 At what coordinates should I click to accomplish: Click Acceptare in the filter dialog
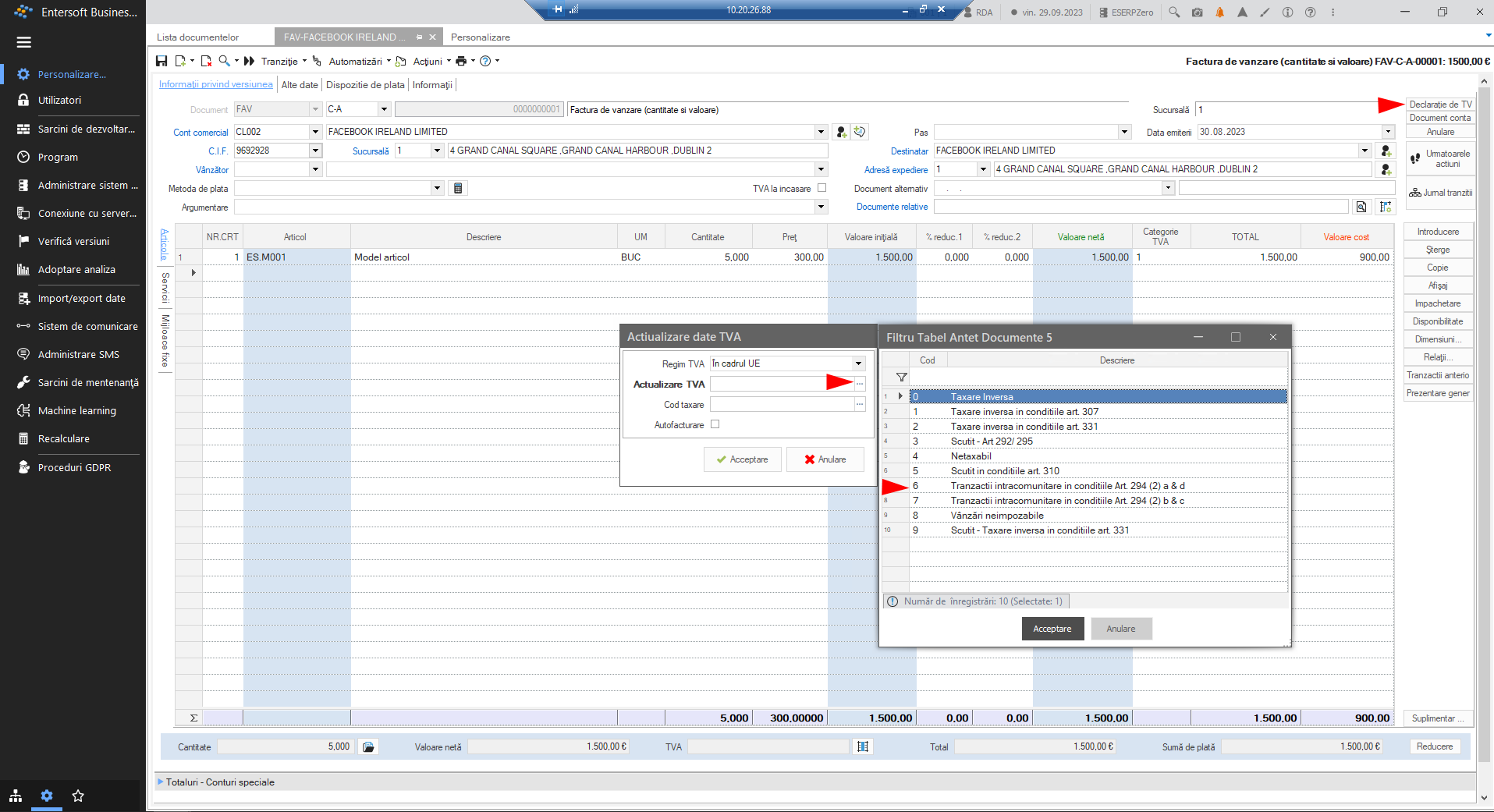click(1052, 629)
